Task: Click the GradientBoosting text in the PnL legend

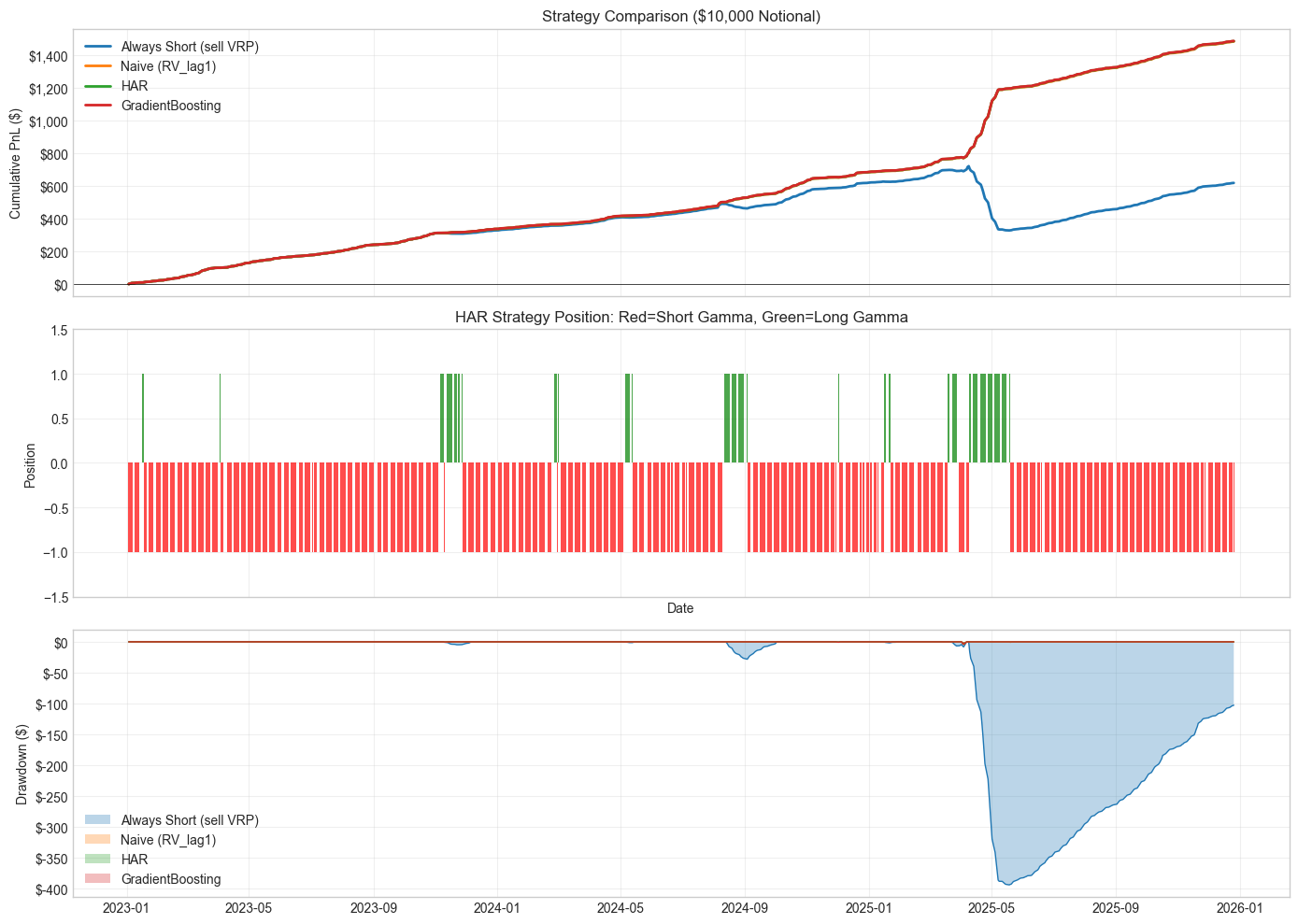Action: [x=171, y=106]
